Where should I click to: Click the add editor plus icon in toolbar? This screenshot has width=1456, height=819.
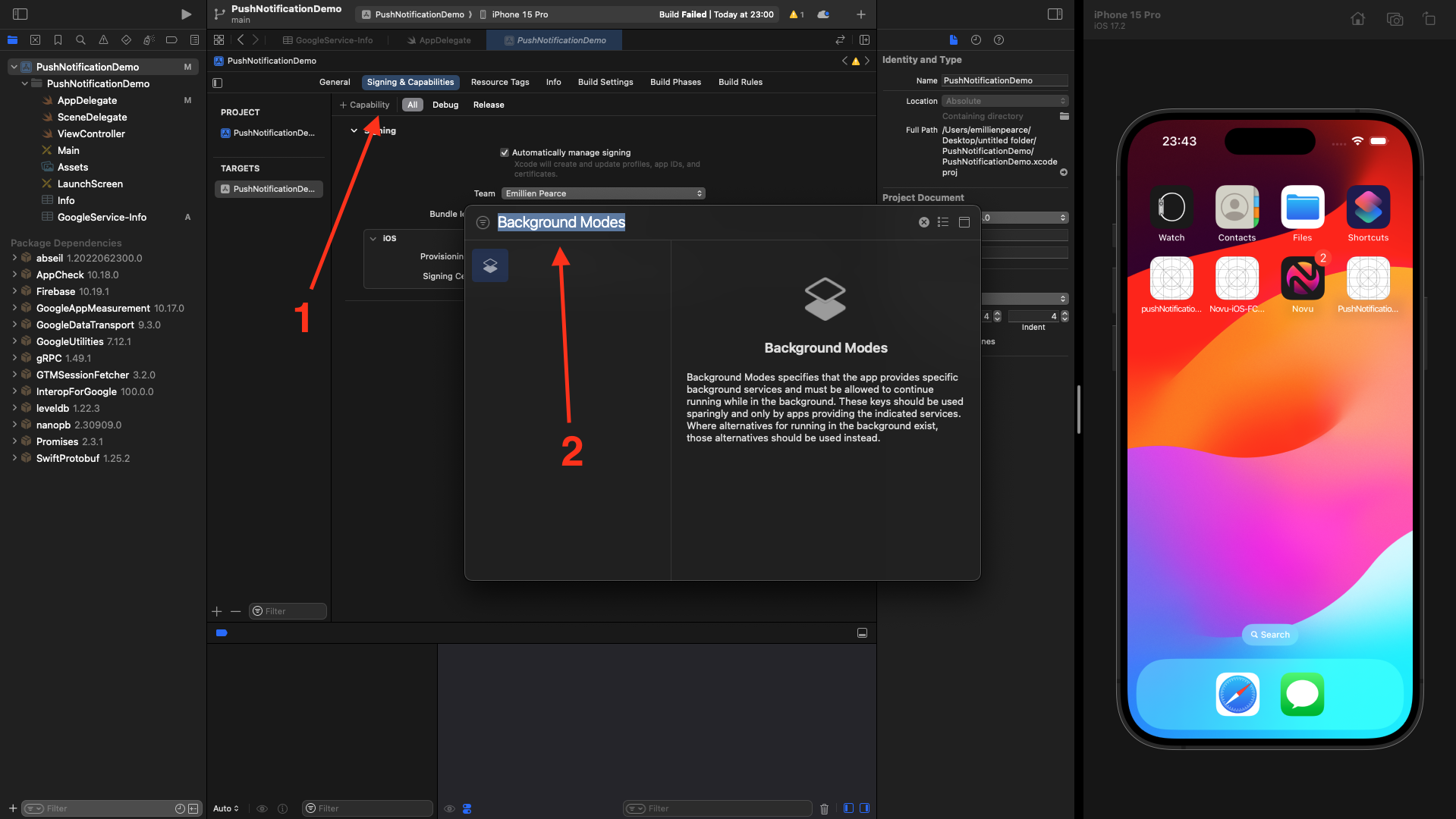tap(861, 14)
